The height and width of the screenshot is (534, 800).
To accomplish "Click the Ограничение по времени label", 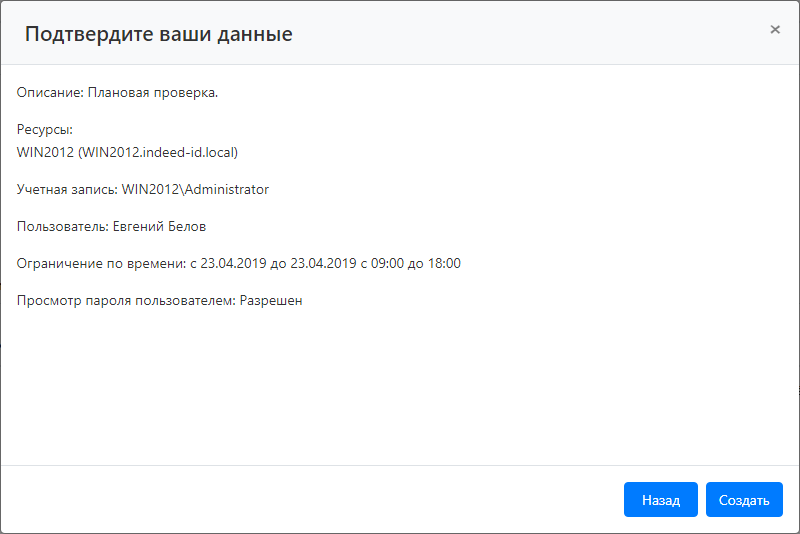I will 101,263.
